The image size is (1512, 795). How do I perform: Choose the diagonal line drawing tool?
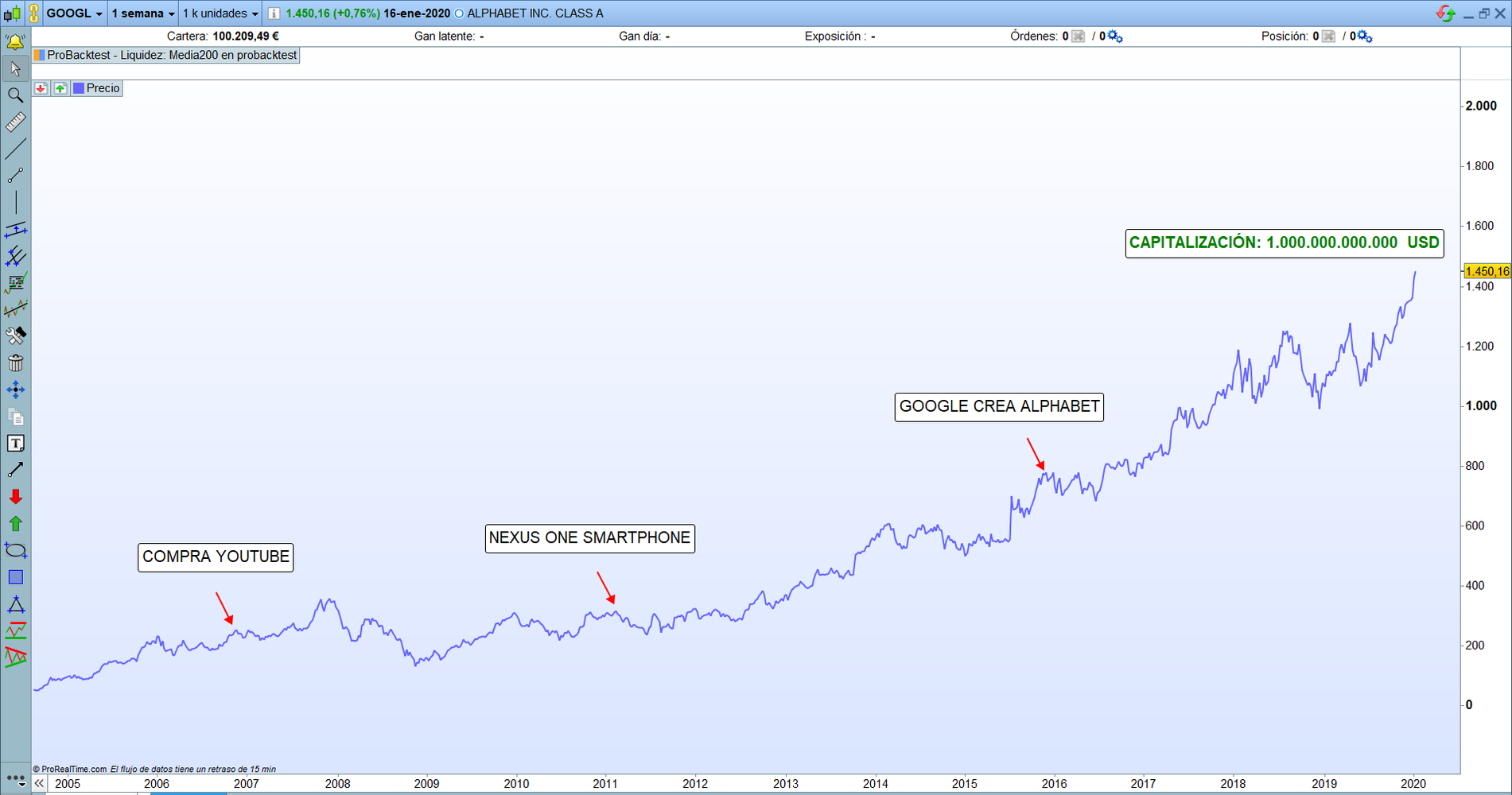(15, 149)
